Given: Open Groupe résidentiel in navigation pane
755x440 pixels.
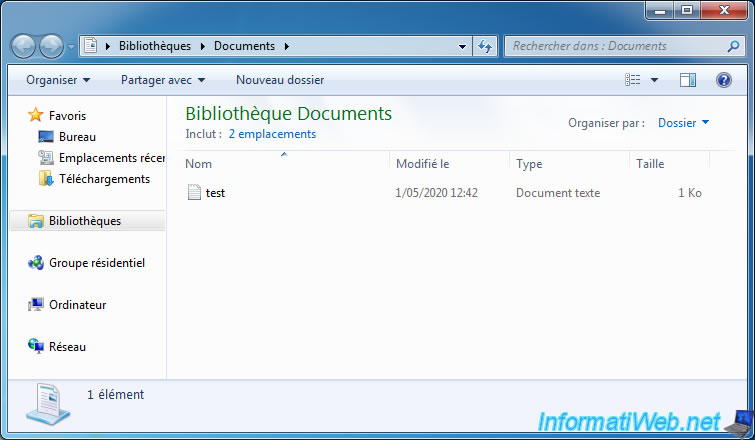Looking at the screenshot, I should click(97, 263).
